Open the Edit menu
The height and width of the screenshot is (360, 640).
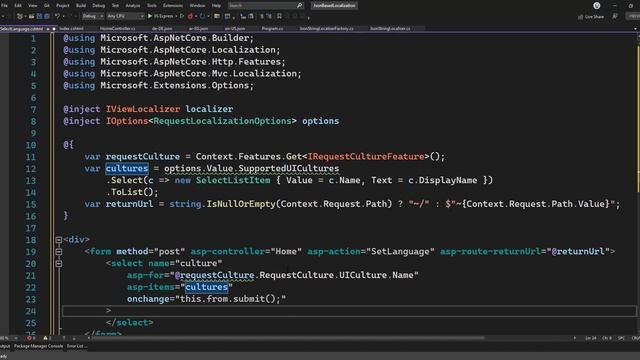coord(18,6)
